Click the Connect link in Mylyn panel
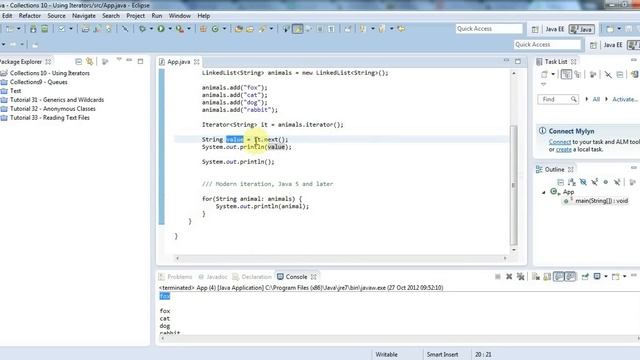Image resolution: width=640 pixels, height=360 pixels. point(560,142)
